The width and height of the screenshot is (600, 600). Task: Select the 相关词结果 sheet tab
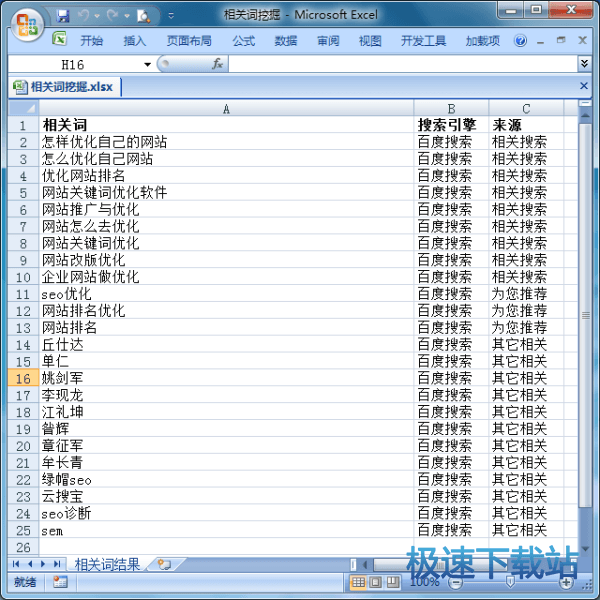click(108, 564)
